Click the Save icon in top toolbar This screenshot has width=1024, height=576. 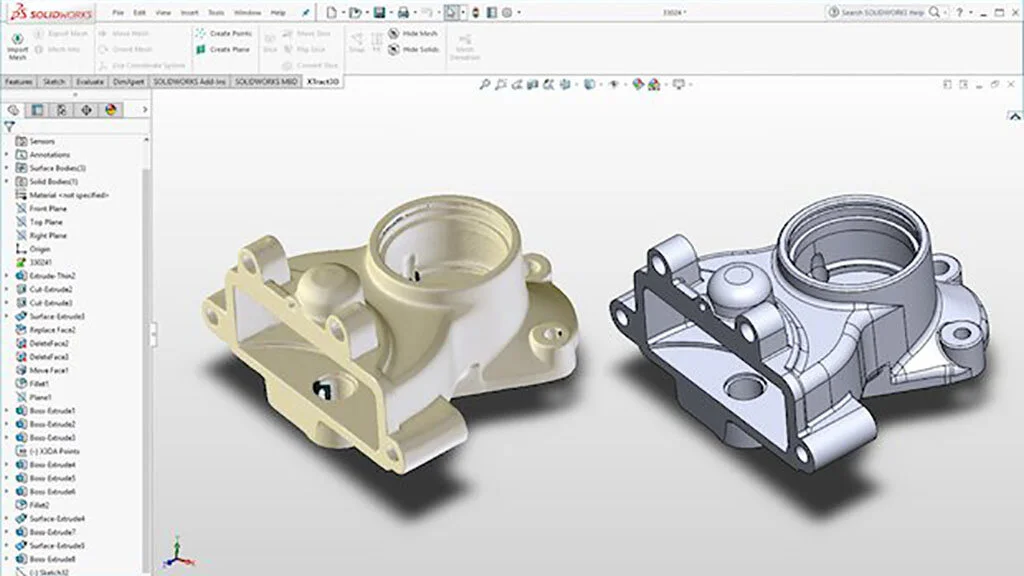379,12
